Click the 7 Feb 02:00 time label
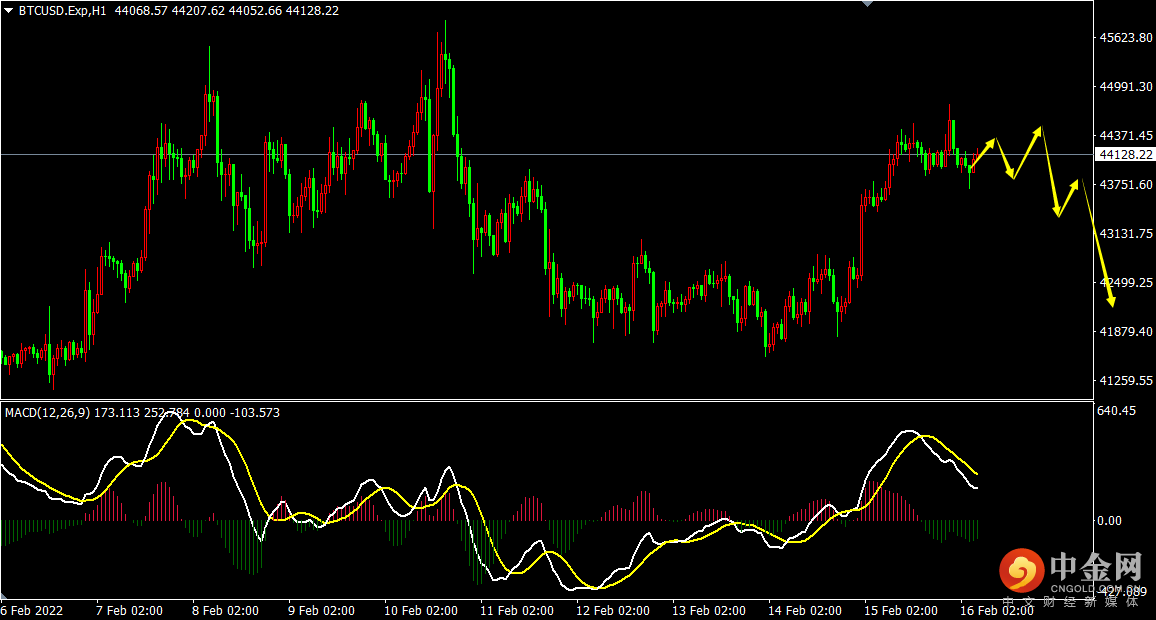Screen dimensions: 1156x620 click(129, 610)
